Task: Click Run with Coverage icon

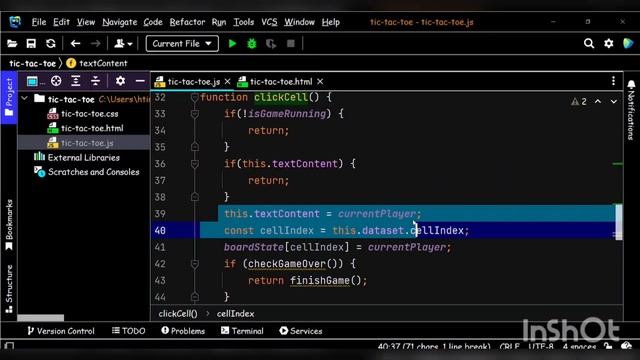Action: (271, 44)
